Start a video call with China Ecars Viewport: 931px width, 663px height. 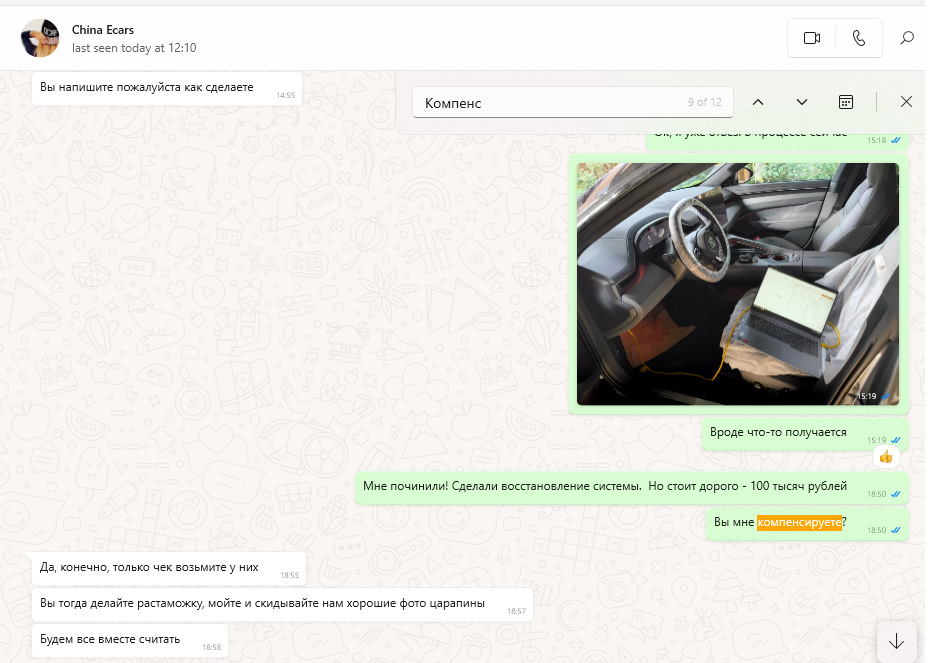point(812,38)
